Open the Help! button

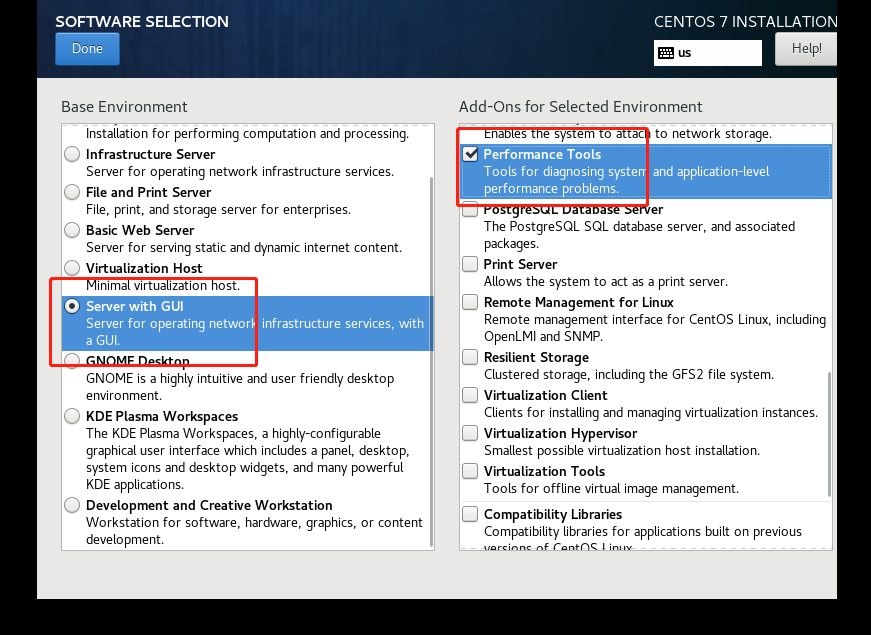coord(806,49)
